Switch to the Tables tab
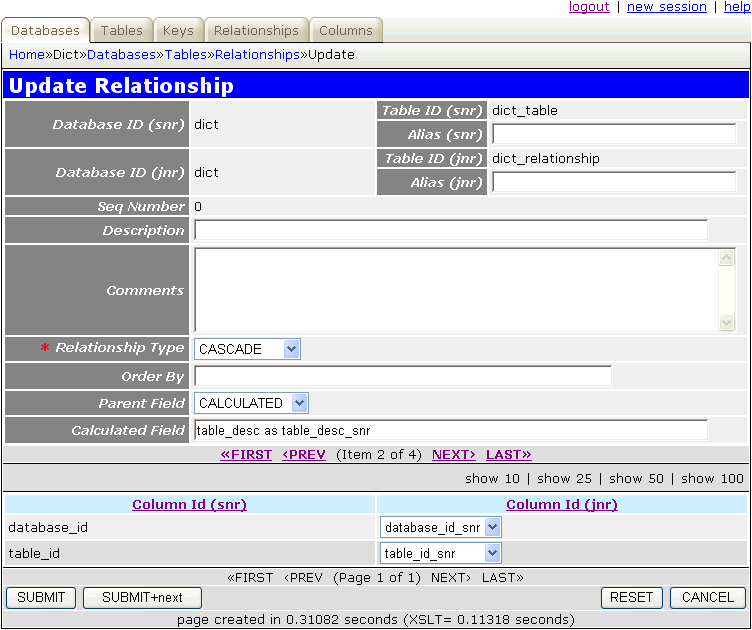 [x=121, y=30]
